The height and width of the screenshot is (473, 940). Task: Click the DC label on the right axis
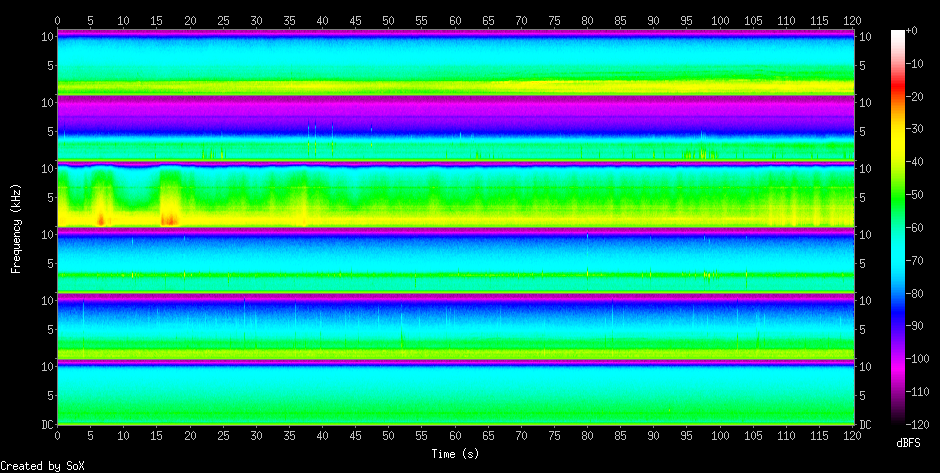[863, 425]
